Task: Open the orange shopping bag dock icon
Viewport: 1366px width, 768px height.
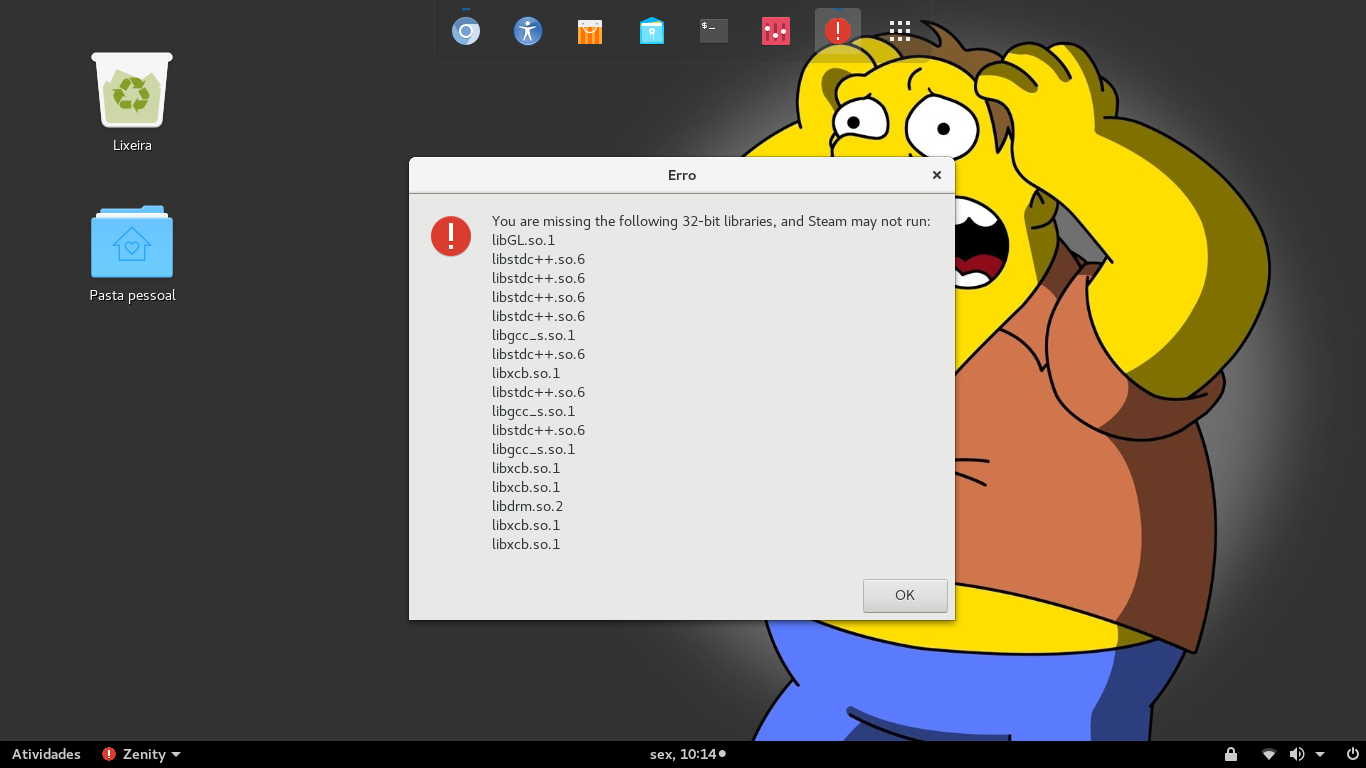Action: [590, 31]
